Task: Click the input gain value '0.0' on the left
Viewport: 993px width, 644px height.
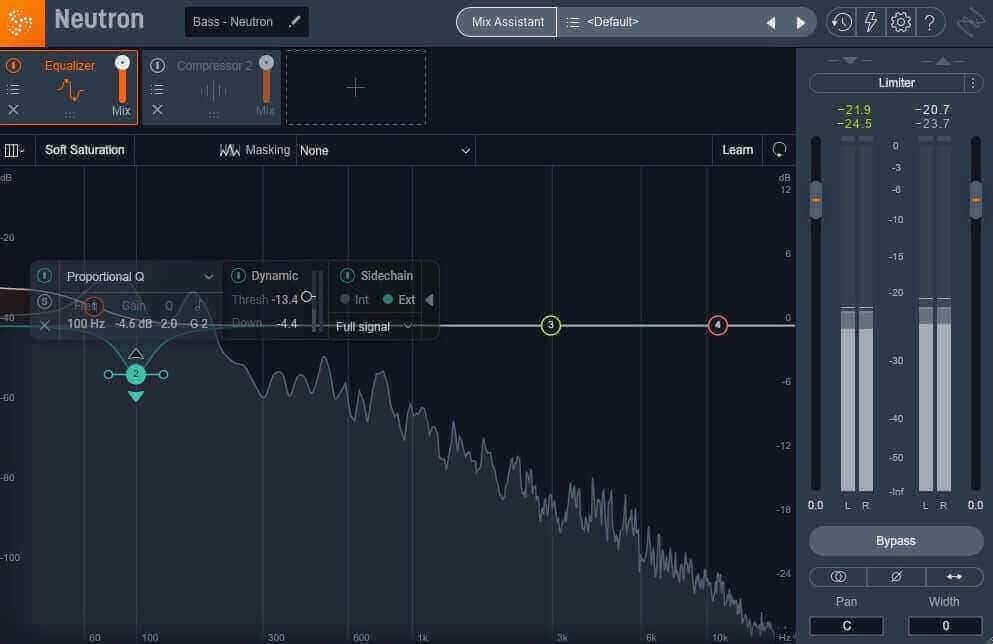Action: [816, 505]
